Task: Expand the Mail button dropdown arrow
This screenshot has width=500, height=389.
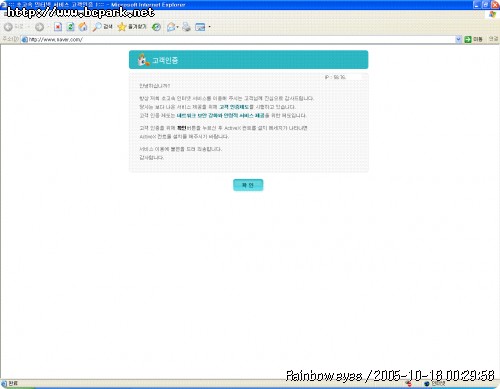Action: (178, 27)
